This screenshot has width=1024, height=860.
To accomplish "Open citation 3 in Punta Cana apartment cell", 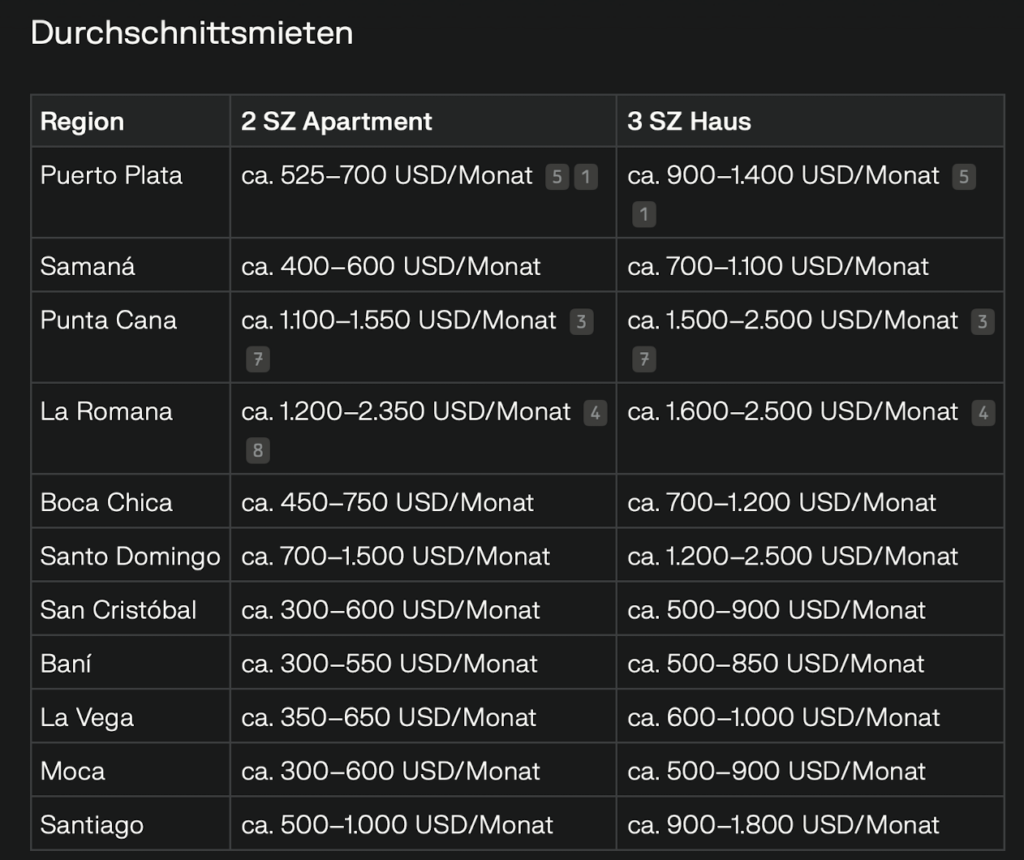I will click(x=581, y=322).
